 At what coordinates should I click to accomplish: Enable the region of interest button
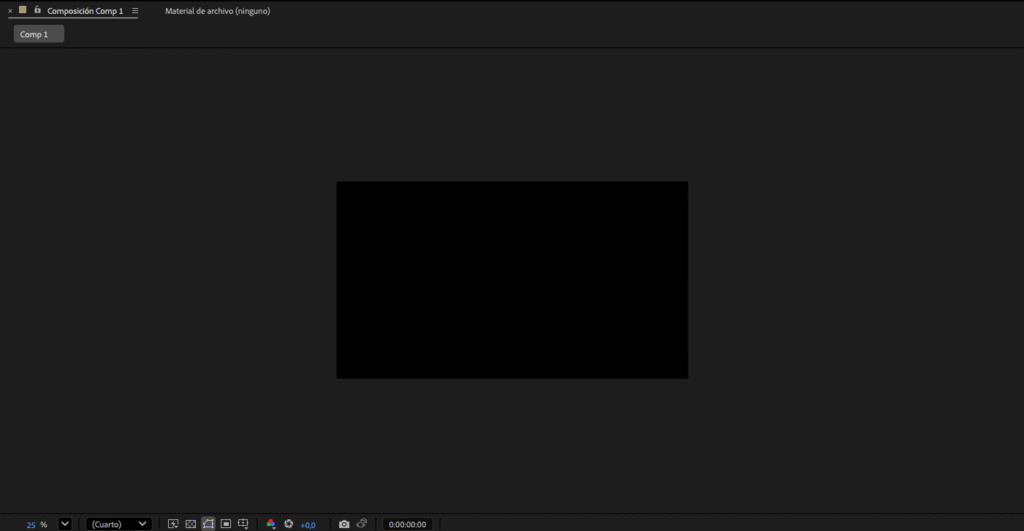click(226, 524)
